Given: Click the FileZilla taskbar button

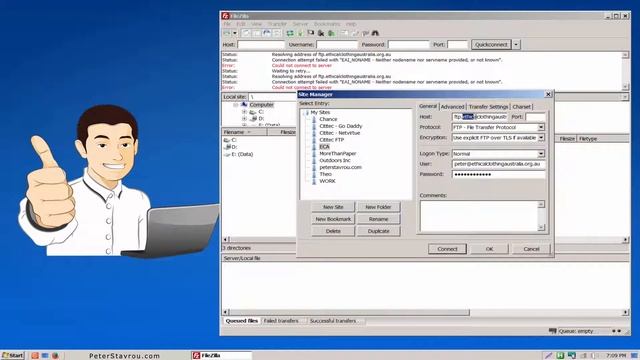Looking at the screenshot, I should [x=221, y=356].
